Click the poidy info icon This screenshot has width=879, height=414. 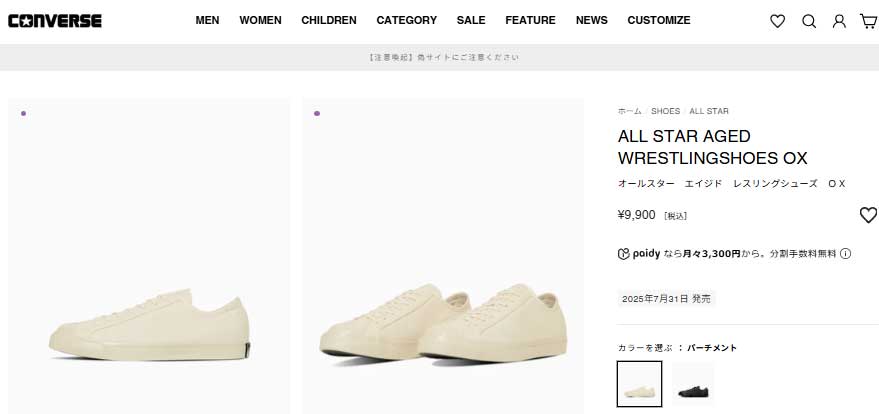(x=845, y=254)
